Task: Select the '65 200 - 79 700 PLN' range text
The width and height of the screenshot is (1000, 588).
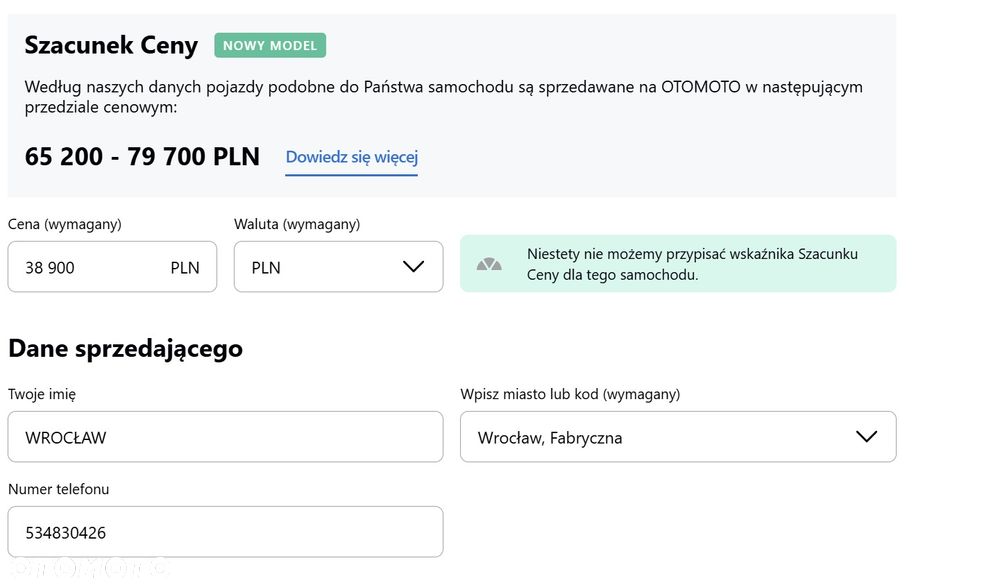Action: (142, 157)
